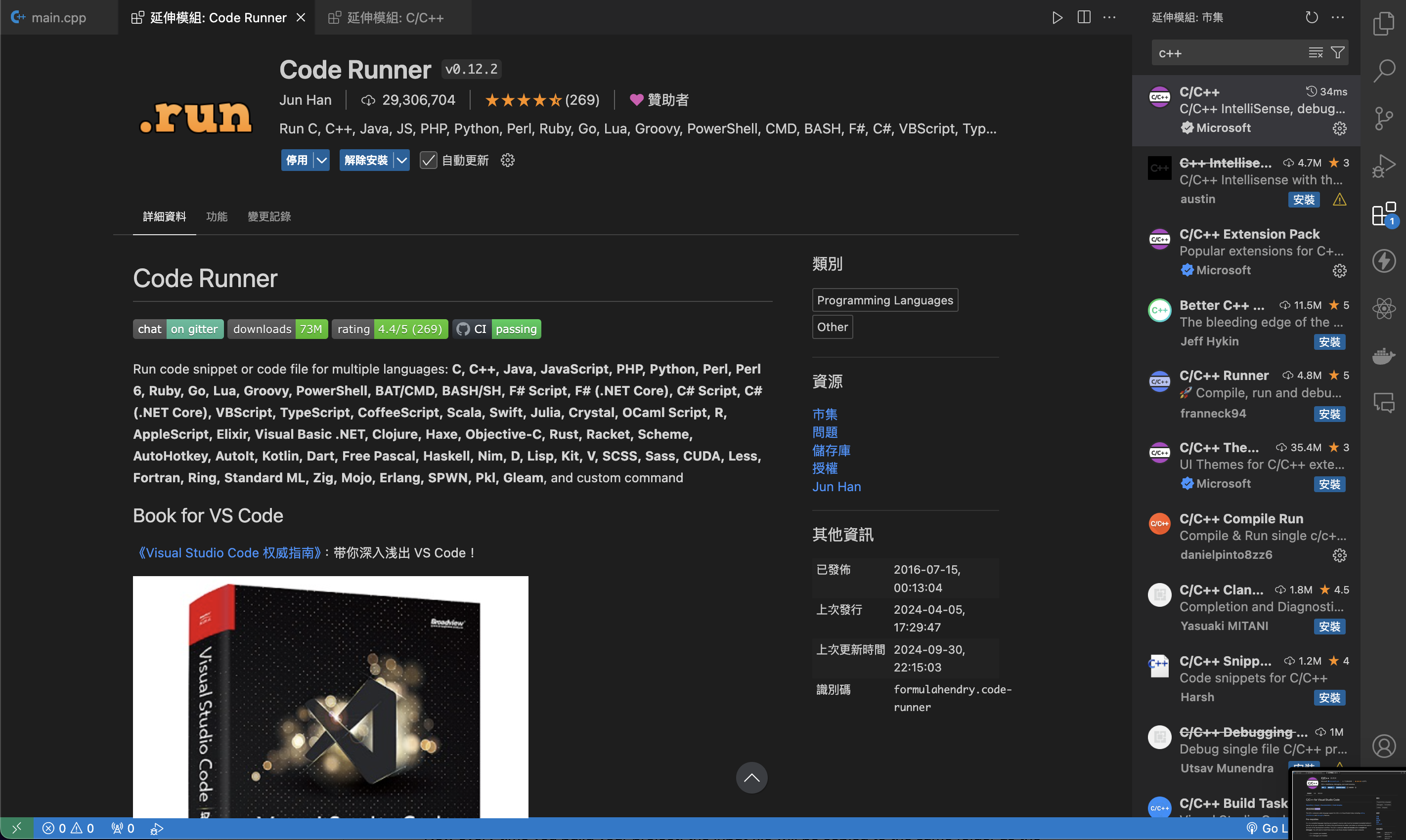Open the VS Code book cover image
This screenshot has width=1406, height=840.
click(x=330, y=697)
